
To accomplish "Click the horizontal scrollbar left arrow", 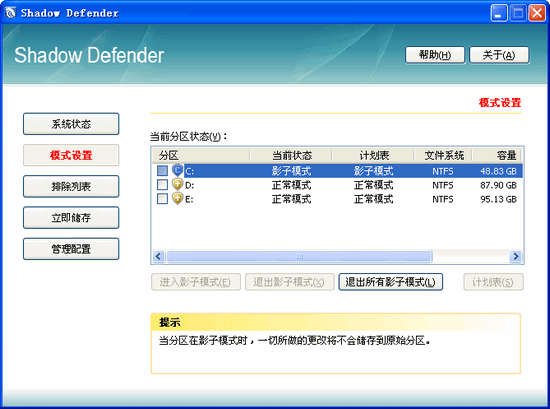I will pos(159,256).
